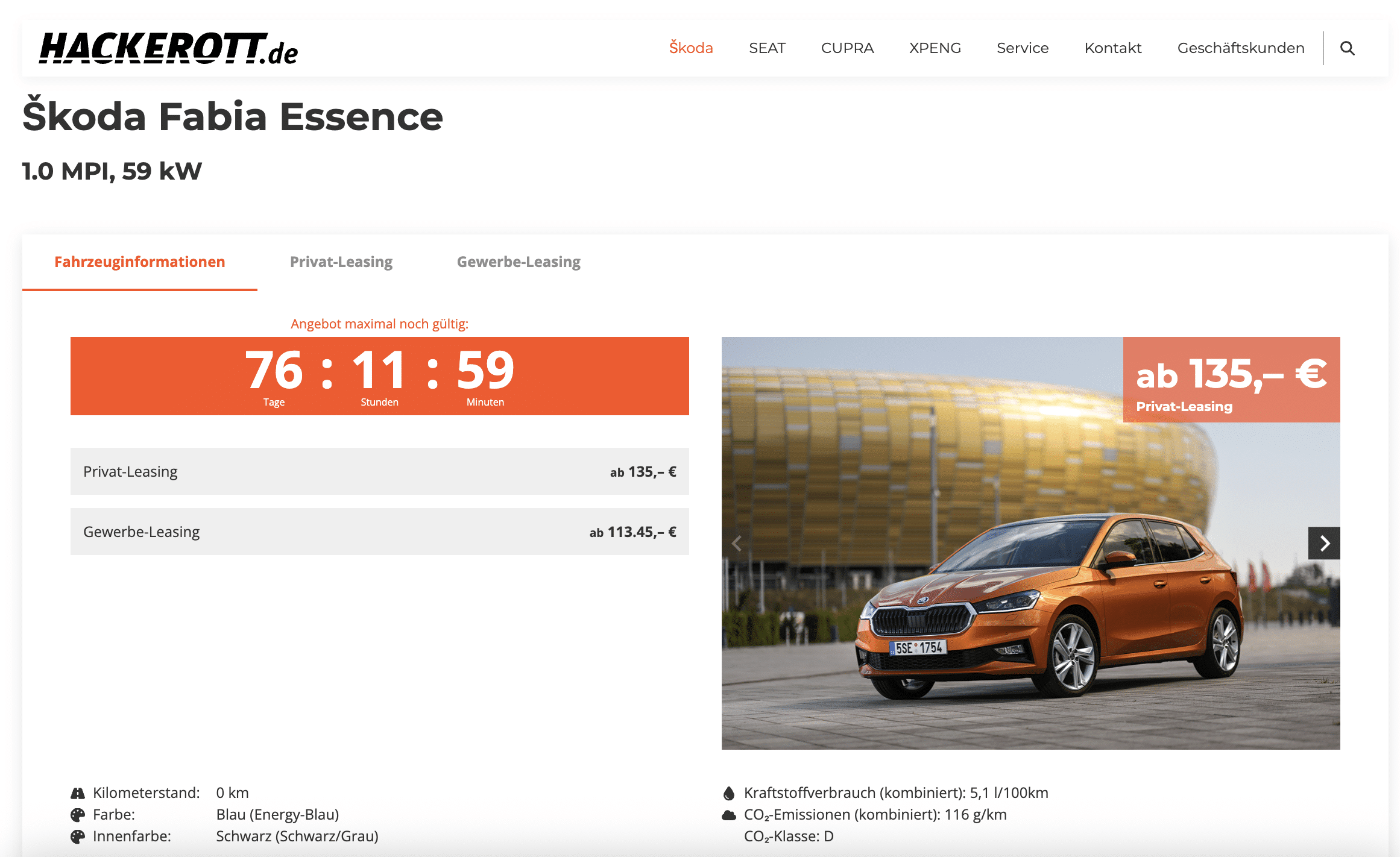Image resolution: width=1400 pixels, height=857 pixels.
Task: Click the fuel drop icon
Action: click(x=729, y=793)
